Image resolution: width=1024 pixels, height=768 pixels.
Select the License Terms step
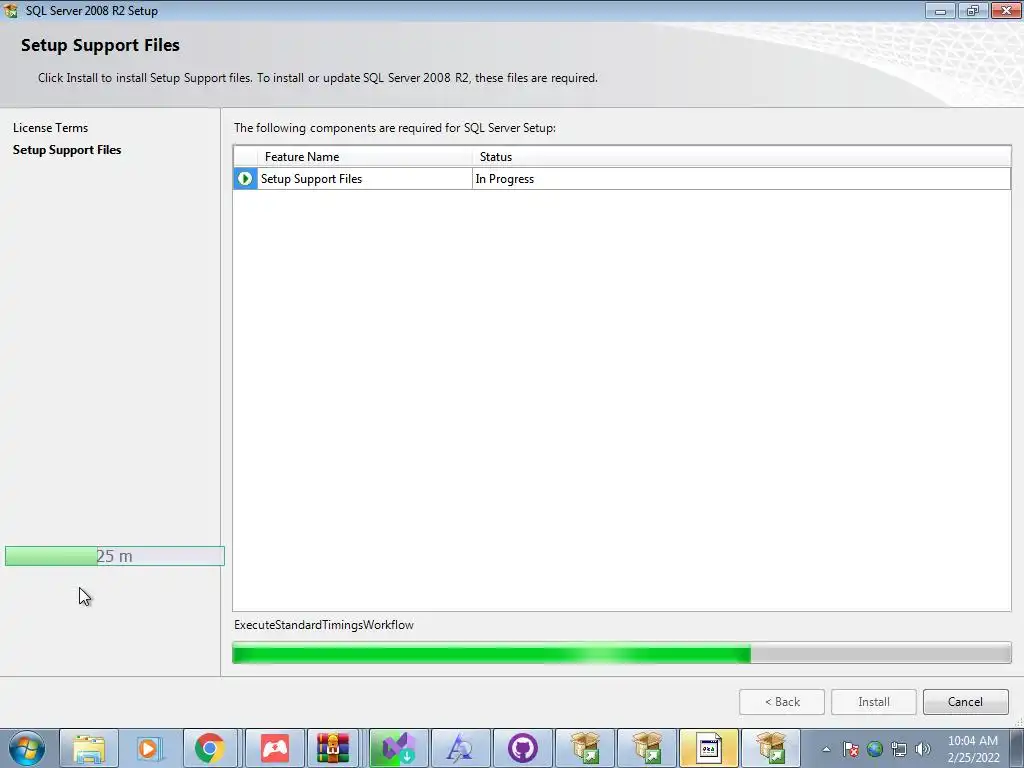[50, 128]
